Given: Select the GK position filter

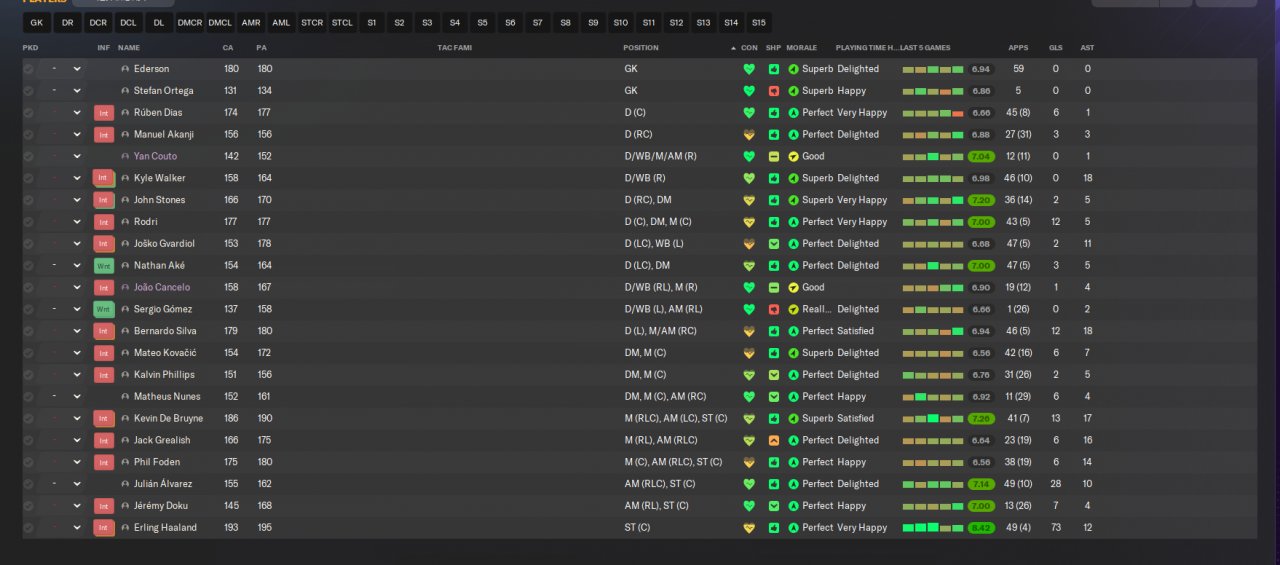Looking at the screenshot, I should [x=37, y=22].
